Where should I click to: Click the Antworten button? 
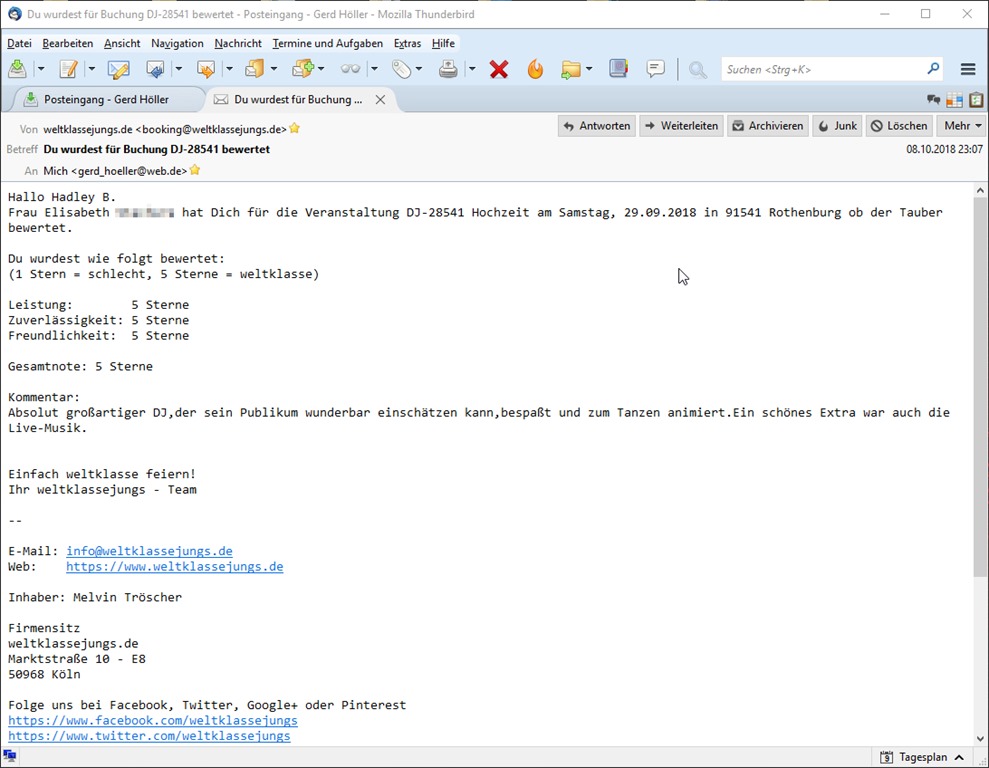tap(597, 125)
